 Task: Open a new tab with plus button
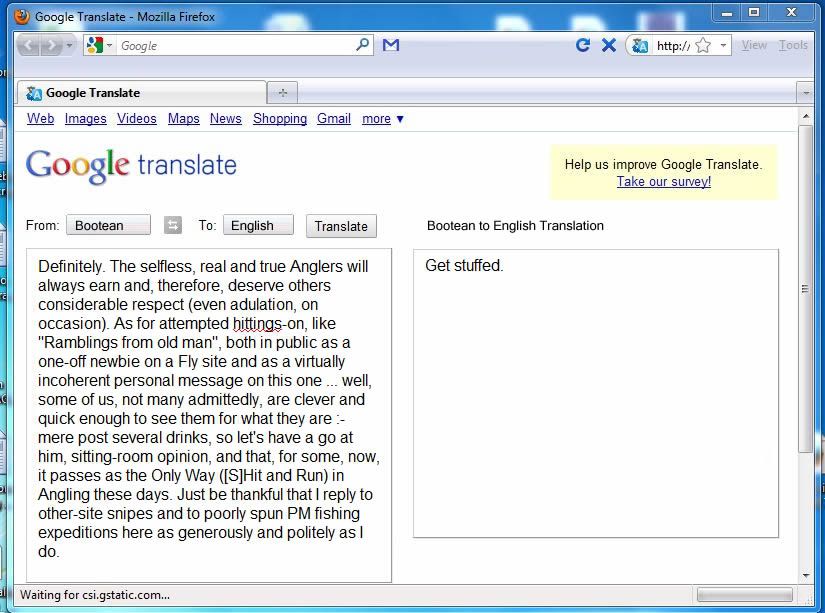coord(283,93)
